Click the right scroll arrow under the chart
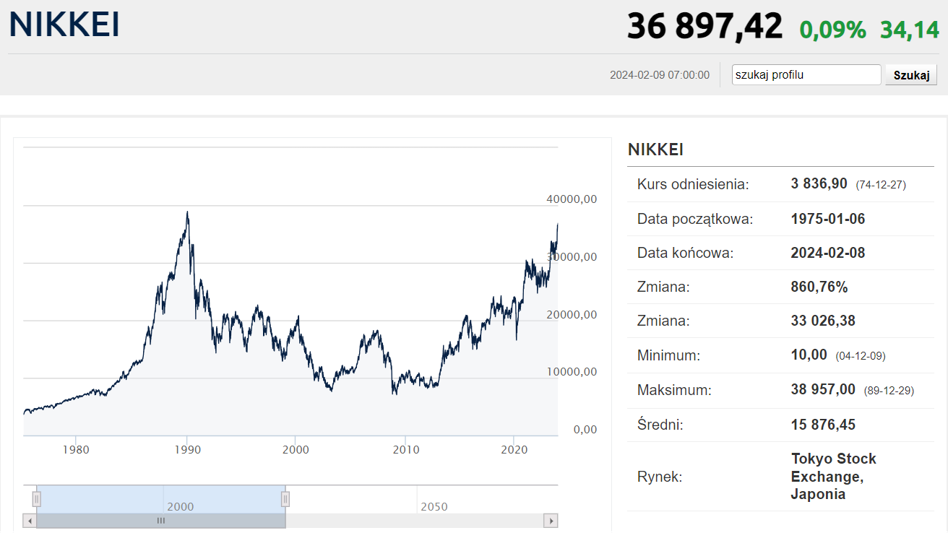The height and width of the screenshot is (533, 948). [x=551, y=520]
